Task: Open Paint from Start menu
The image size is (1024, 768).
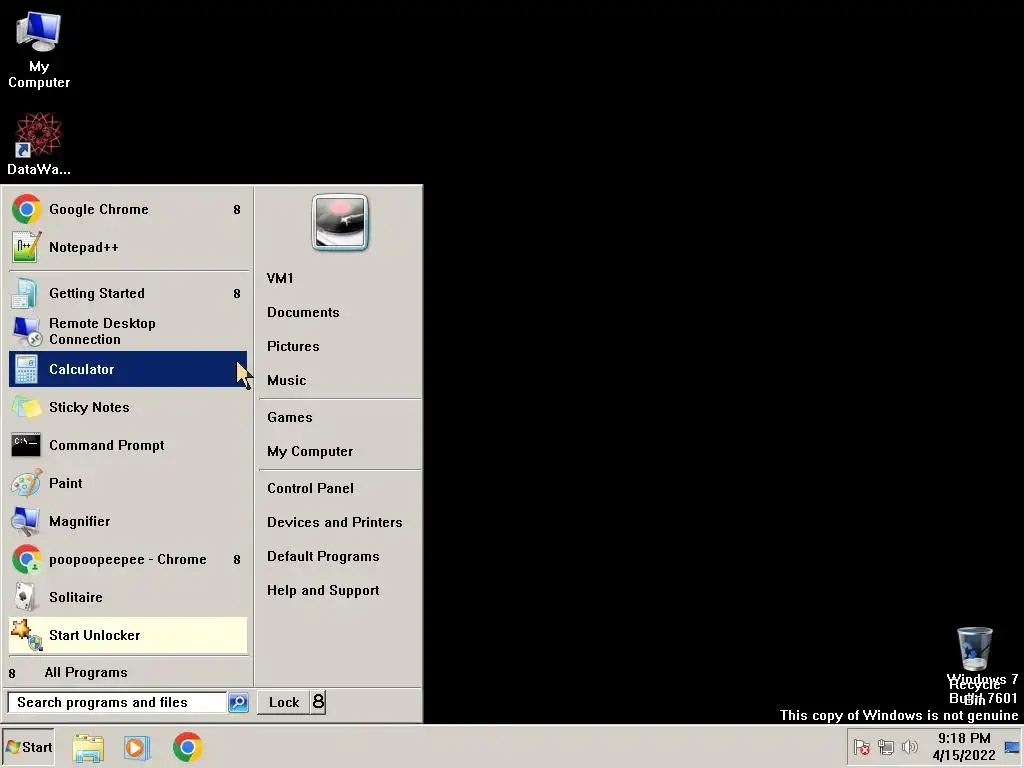Action: pos(128,483)
